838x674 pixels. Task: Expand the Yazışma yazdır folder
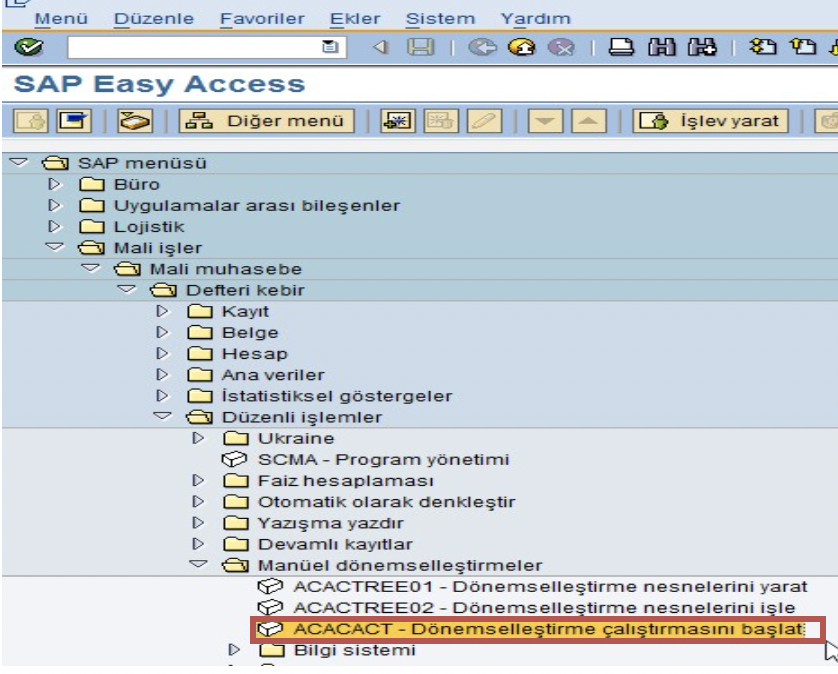point(198,523)
